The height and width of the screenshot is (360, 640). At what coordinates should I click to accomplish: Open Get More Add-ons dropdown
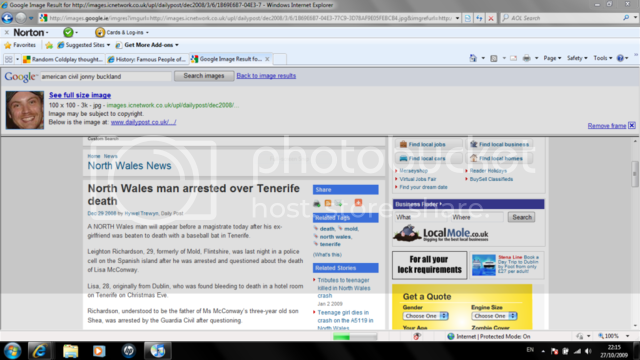[x=147, y=45]
